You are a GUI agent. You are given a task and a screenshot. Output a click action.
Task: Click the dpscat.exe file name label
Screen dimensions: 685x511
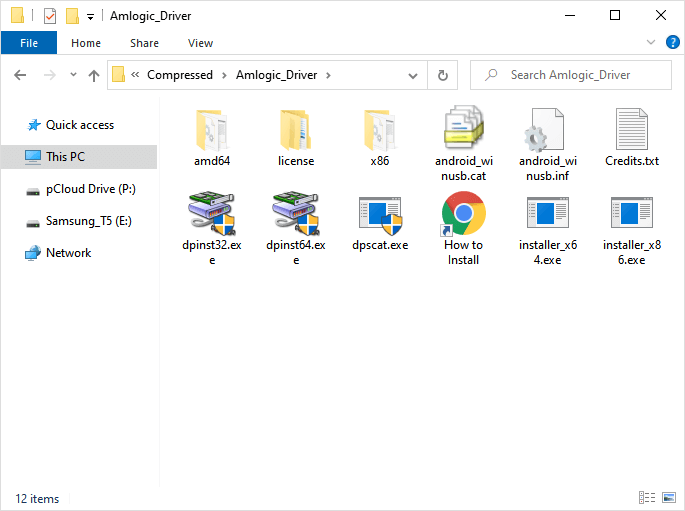pyautogui.click(x=380, y=245)
